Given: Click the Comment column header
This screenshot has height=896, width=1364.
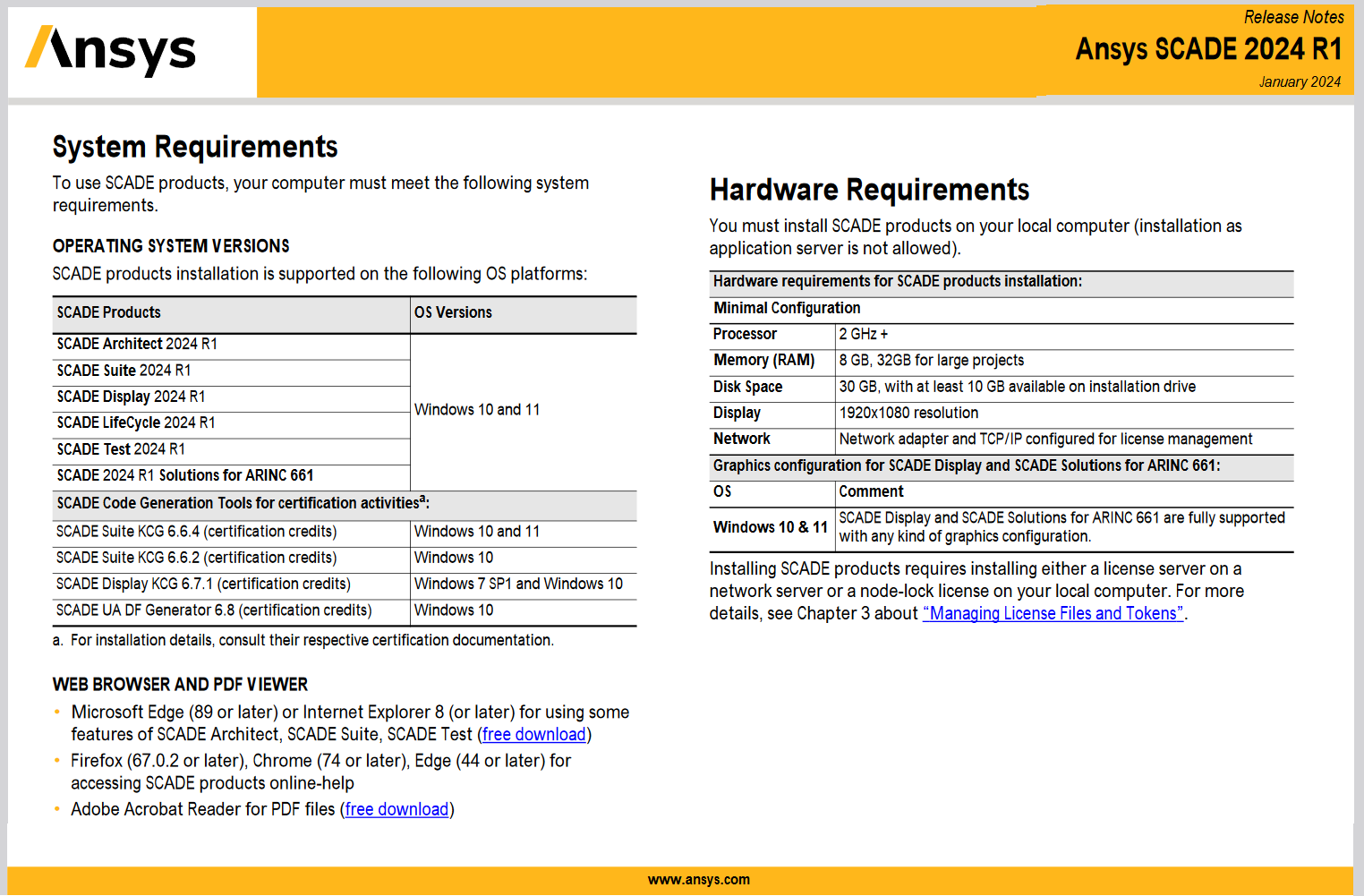Looking at the screenshot, I should click(x=1064, y=492).
